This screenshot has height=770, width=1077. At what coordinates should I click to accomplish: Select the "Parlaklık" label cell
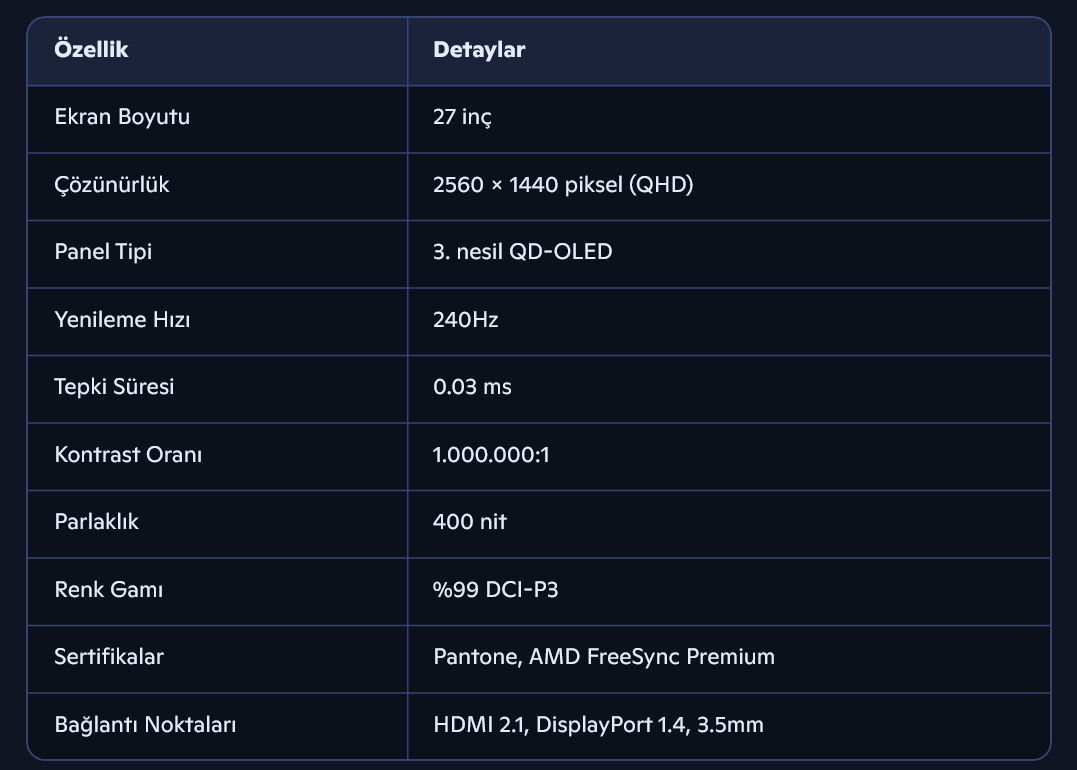click(96, 522)
